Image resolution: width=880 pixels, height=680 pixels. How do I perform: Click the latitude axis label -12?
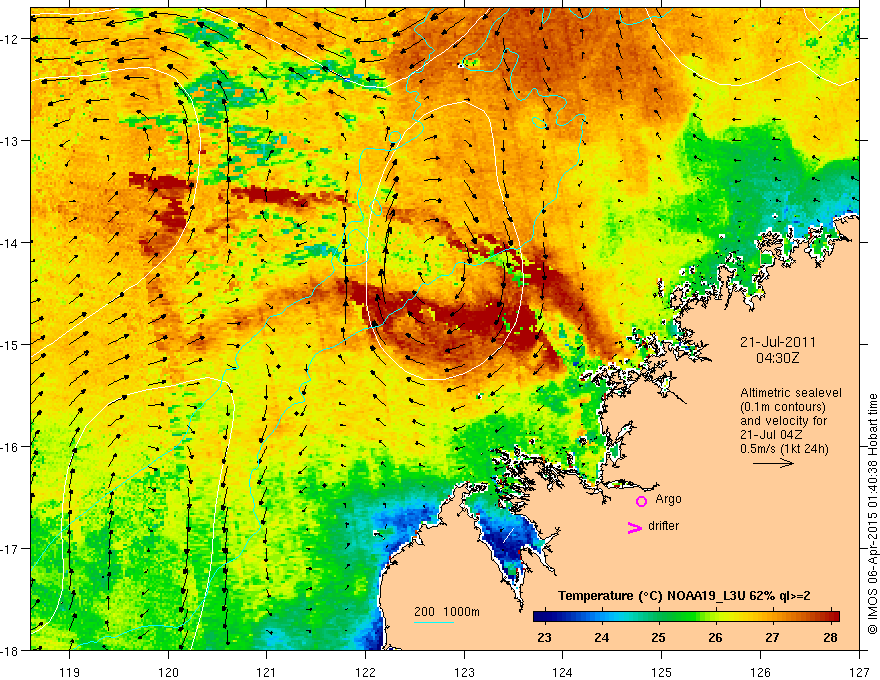click(10, 39)
